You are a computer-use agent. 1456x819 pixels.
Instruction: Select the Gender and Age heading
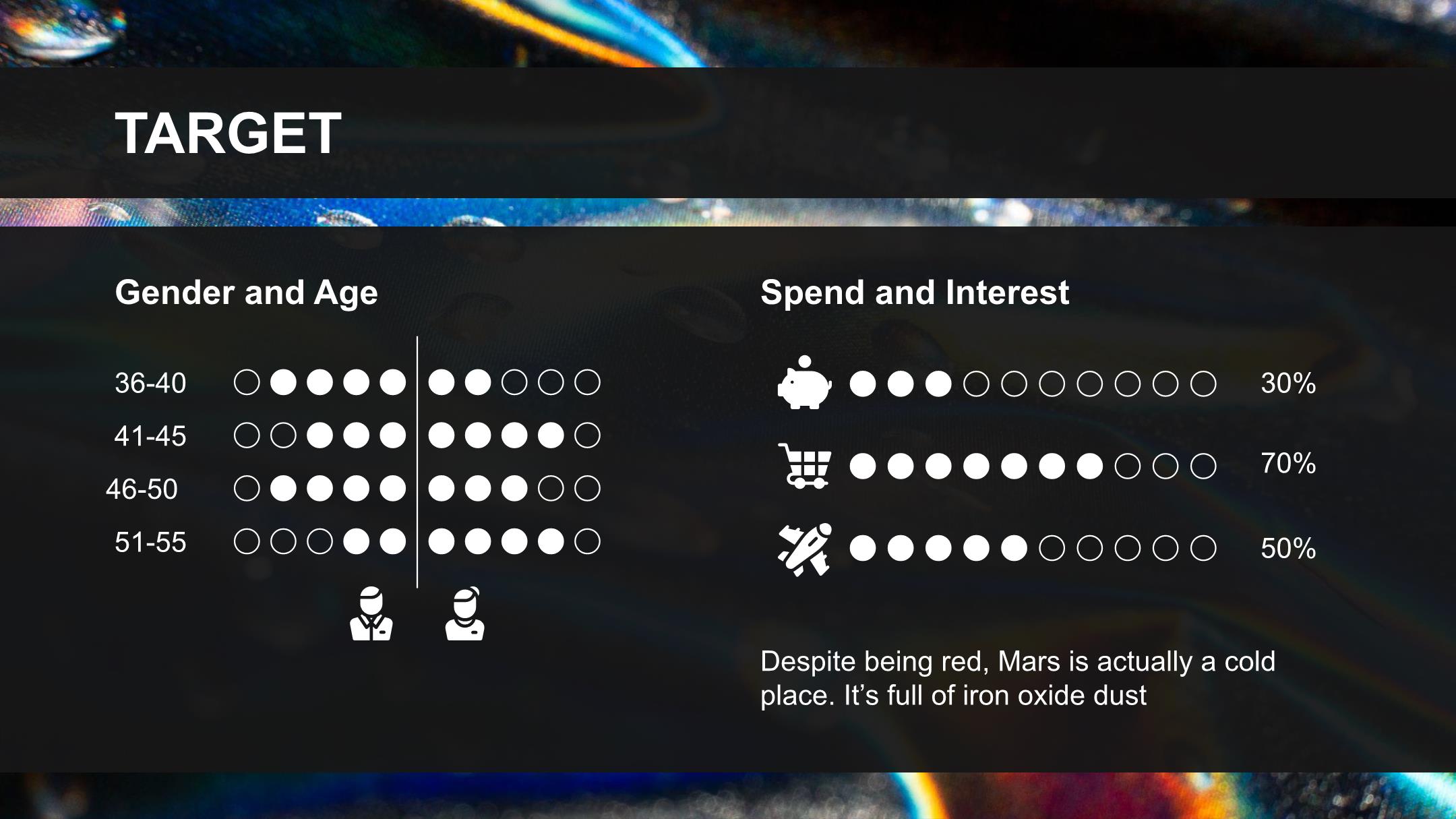pos(246,293)
